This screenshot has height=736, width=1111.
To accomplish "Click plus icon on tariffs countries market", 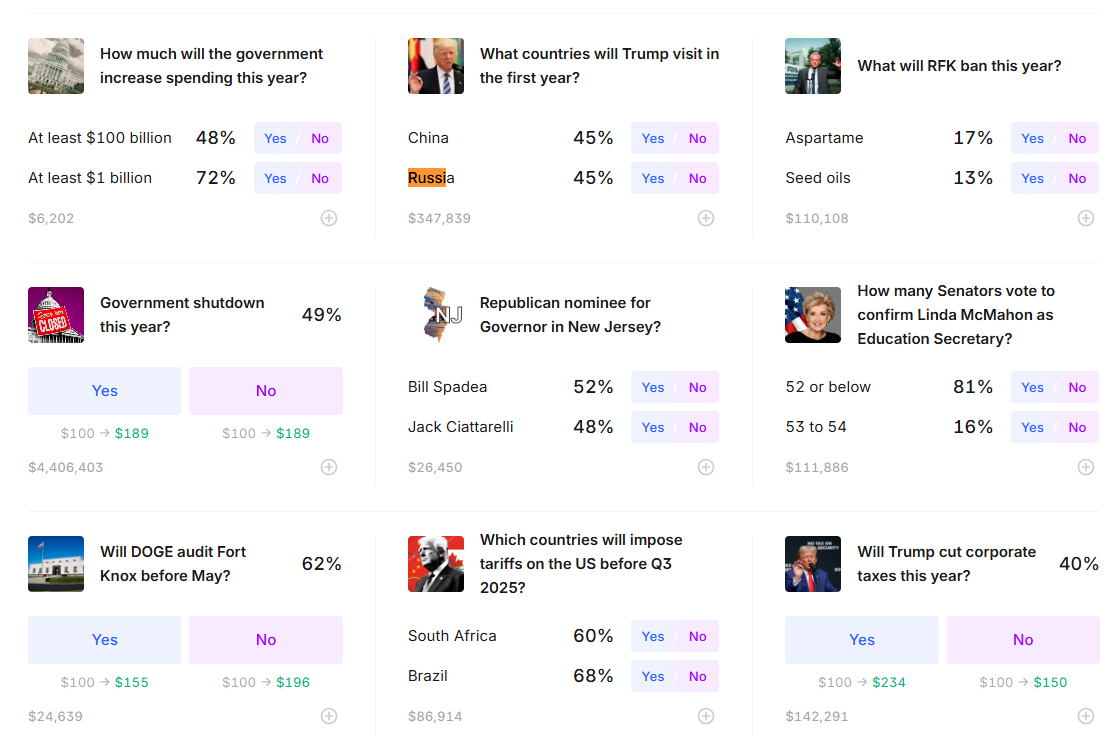I will [x=706, y=716].
